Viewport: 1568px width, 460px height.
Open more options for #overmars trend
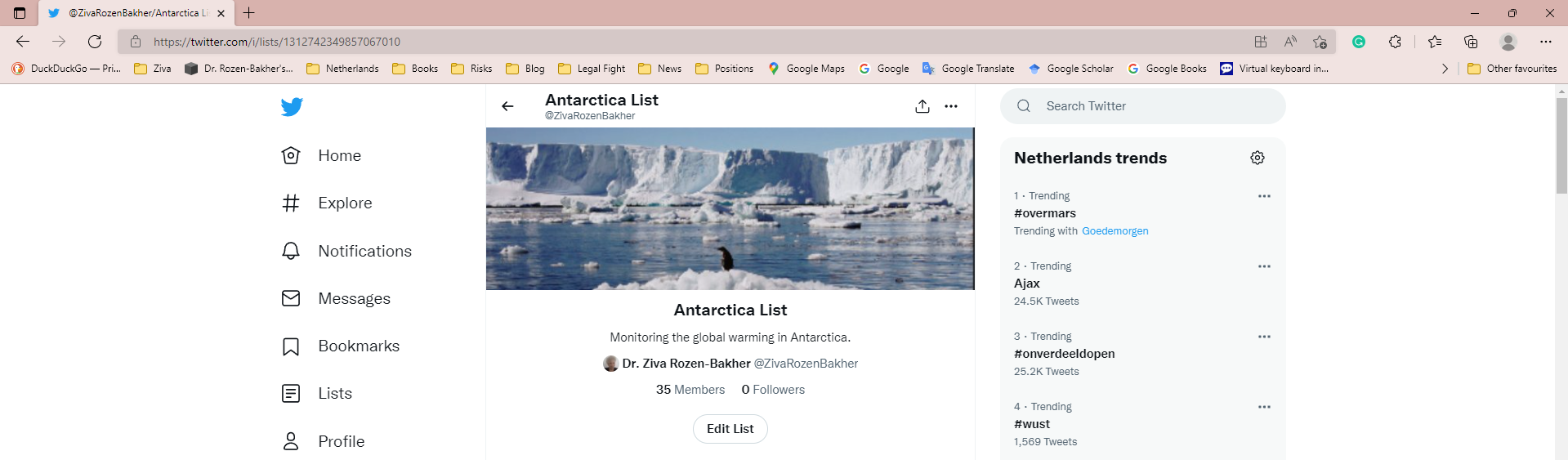tap(1264, 196)
